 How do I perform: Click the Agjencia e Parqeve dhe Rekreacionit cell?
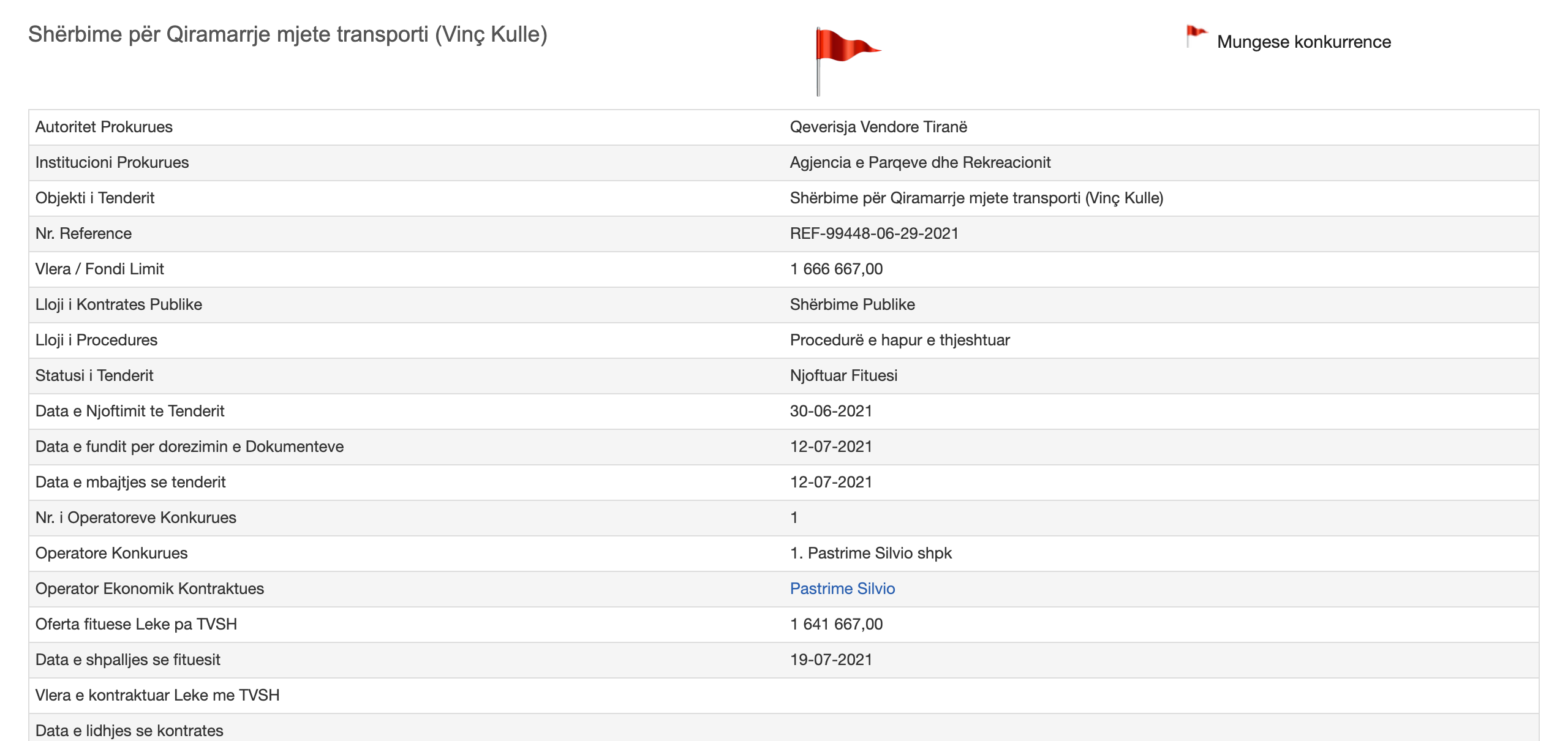[x=919, y=162]
